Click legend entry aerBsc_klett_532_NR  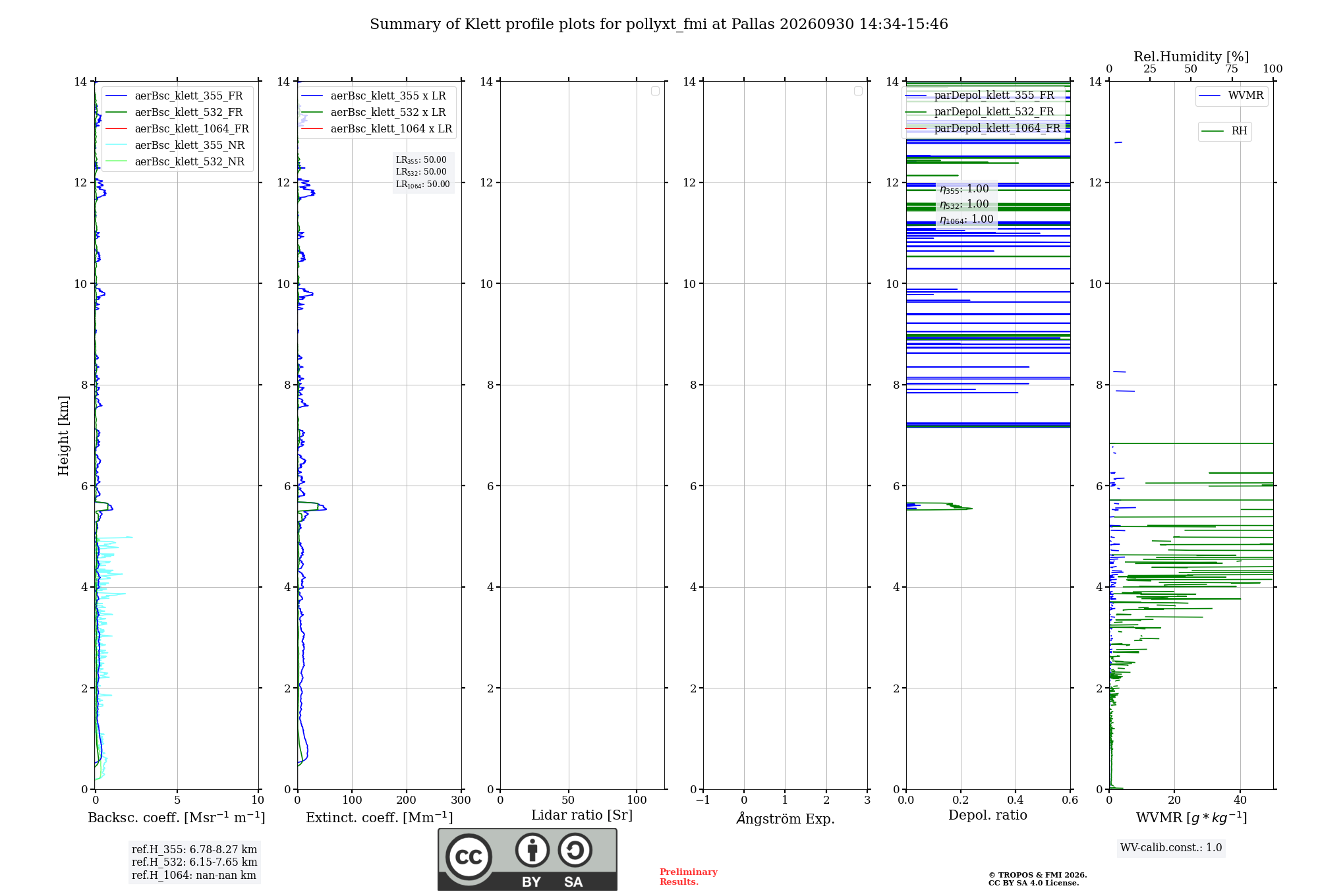pos(177,161)
